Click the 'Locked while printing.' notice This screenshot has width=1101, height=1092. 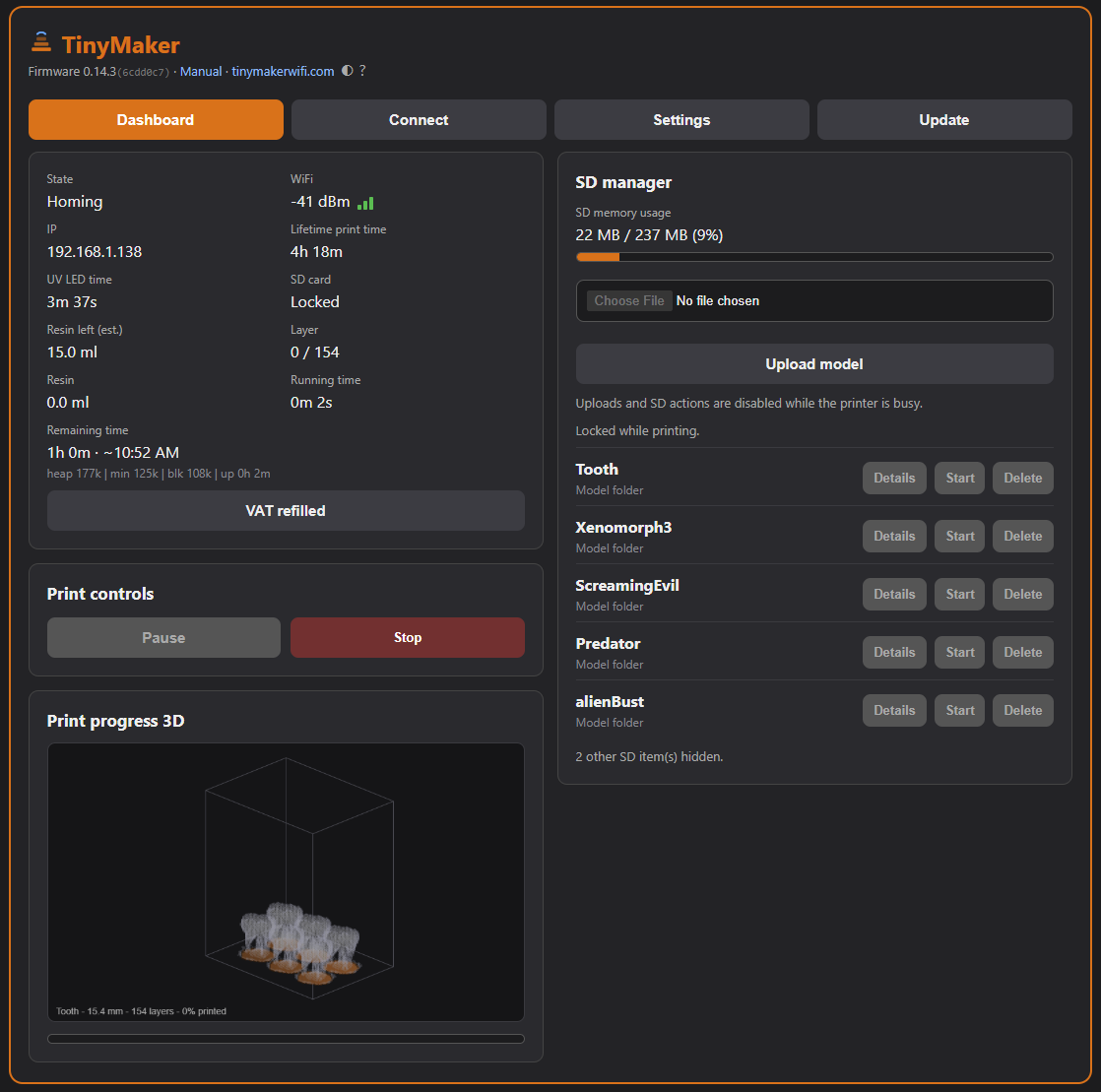(637, 431)
